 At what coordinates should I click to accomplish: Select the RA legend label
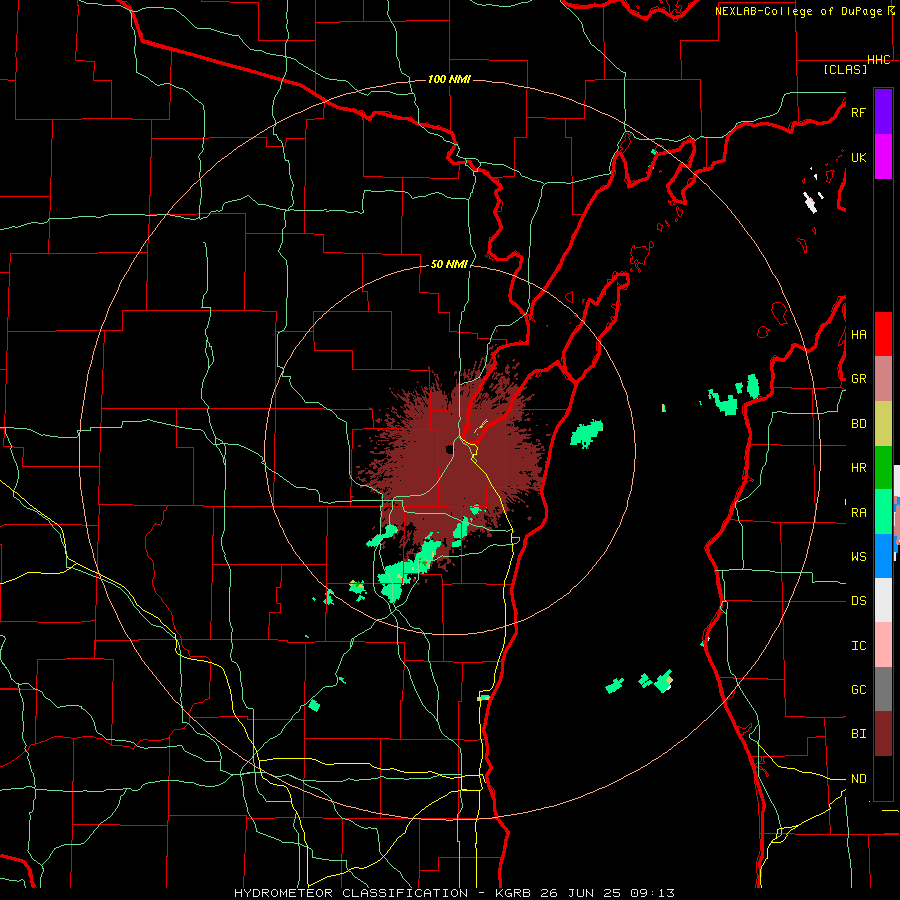click(x=858, y=512)
